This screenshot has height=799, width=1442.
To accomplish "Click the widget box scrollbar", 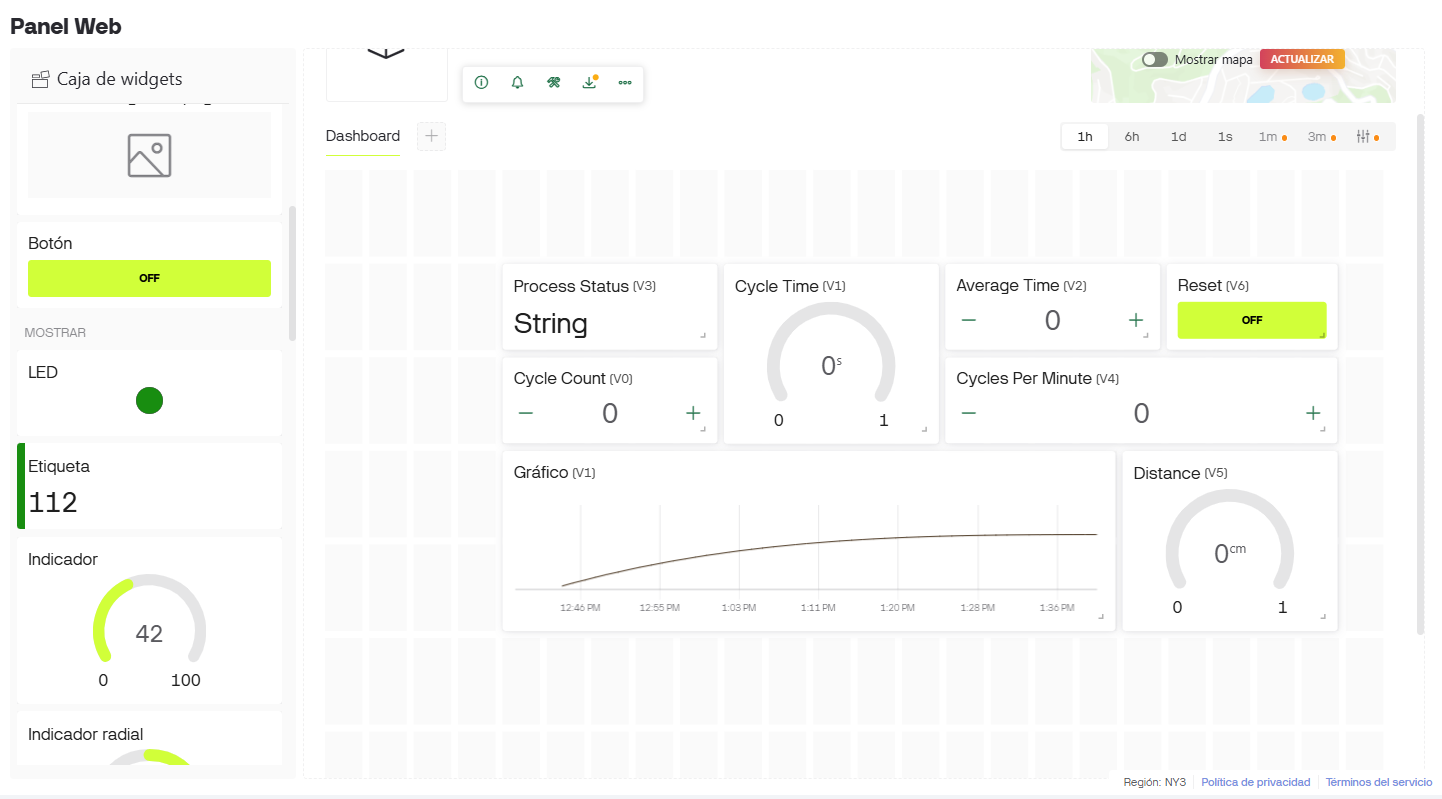I will point(292,273).
